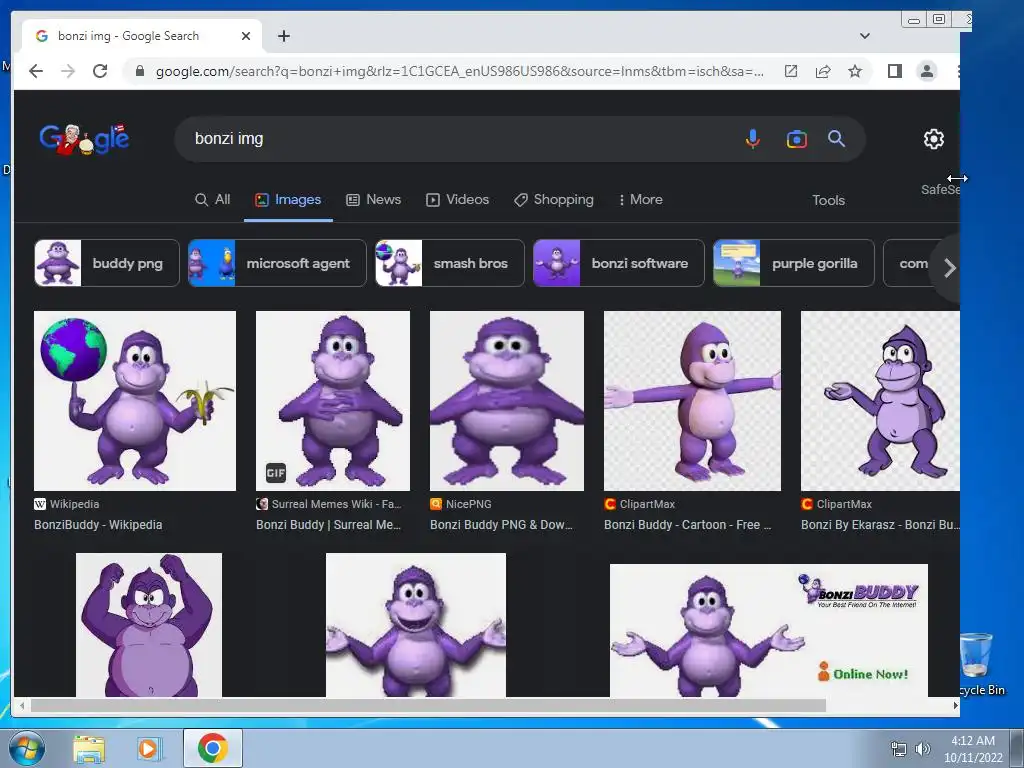This screenshot has width=1024, height=768.
Task: Filter by purple gorilla chip
Action: (793, 263)
